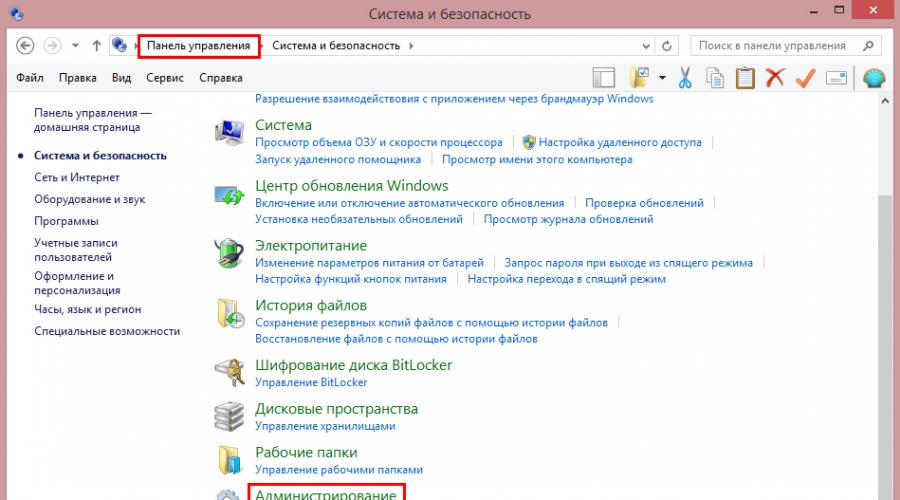The height and width of the screenshot is (500, 900).
Task: Open the Сервис menu
Action: pyautogui.click(x=165, y=77)
